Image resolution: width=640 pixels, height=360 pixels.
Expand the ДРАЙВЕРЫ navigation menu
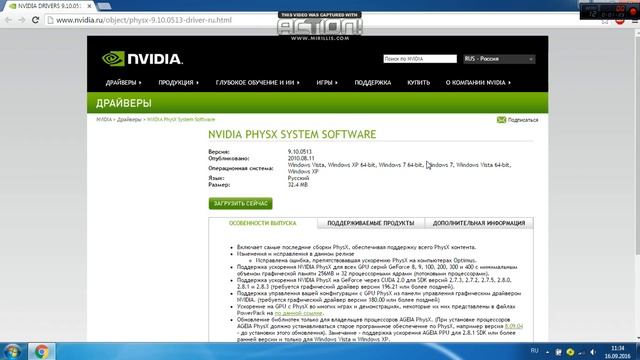click(x=123, y=82)
